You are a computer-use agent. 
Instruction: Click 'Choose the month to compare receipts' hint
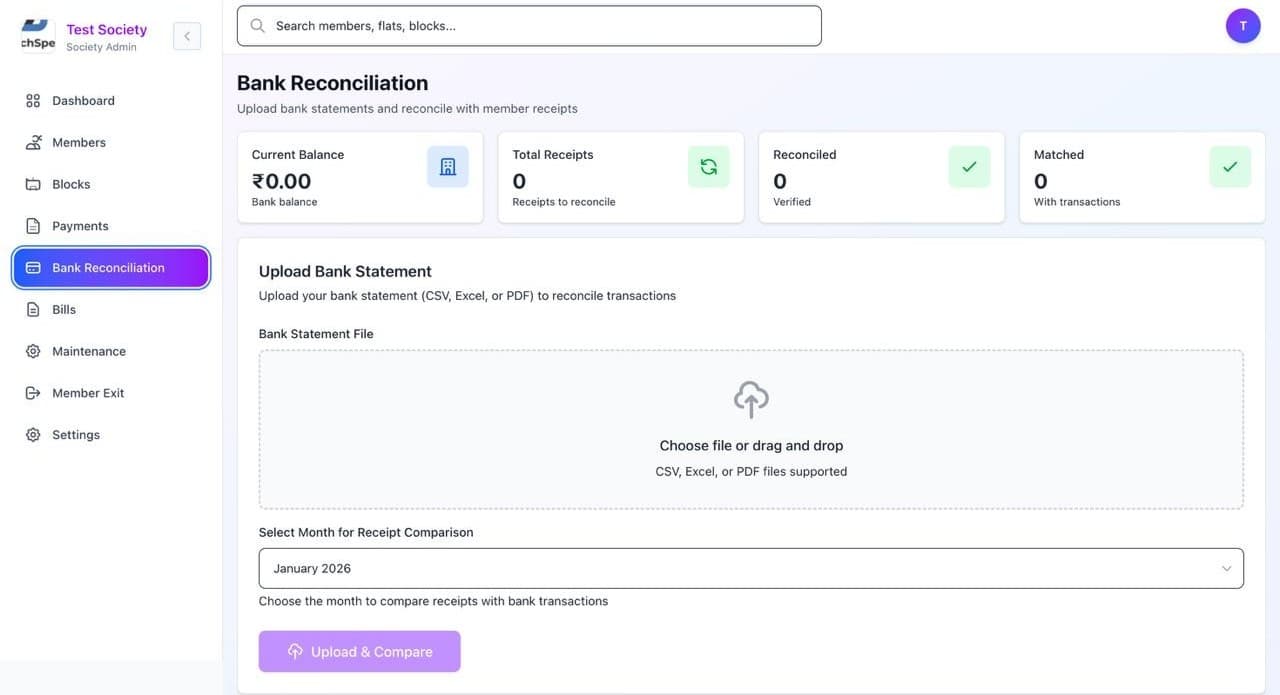point(433,601)
